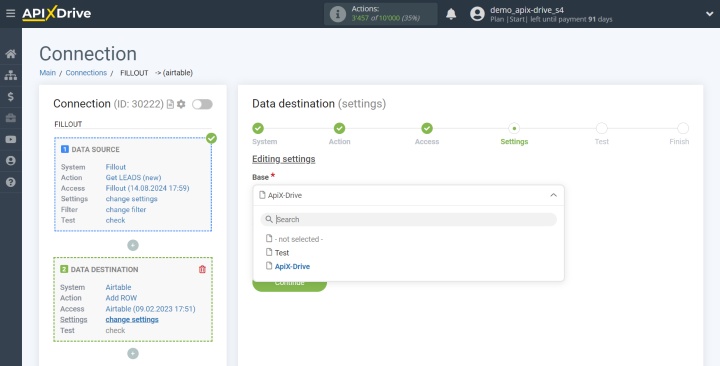Open the connection document copy icon
Viewport: 720px width, 366px height.
pos(170,104)
